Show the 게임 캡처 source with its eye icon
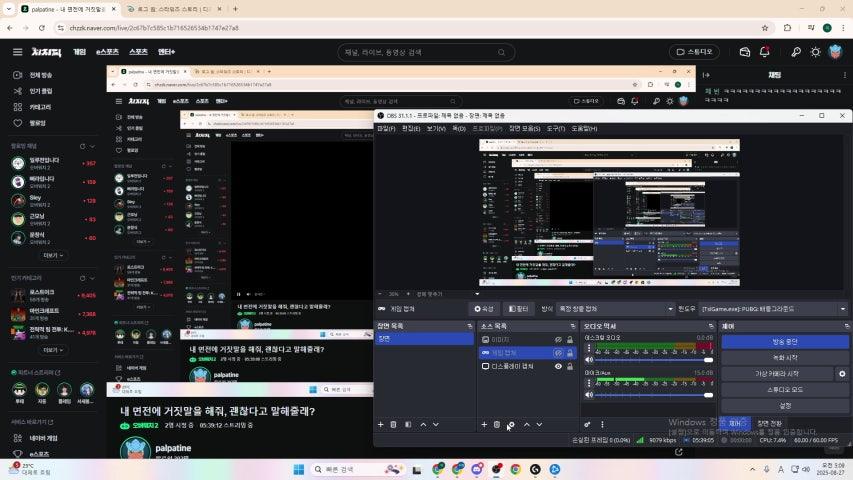The image size is (853, 480). (558, 353)
